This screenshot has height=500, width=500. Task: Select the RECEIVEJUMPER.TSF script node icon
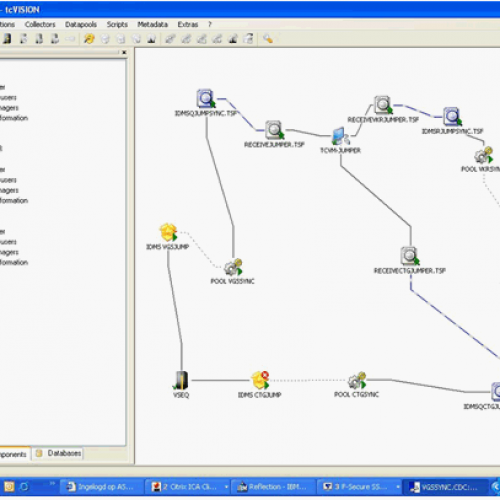[274, 130]
